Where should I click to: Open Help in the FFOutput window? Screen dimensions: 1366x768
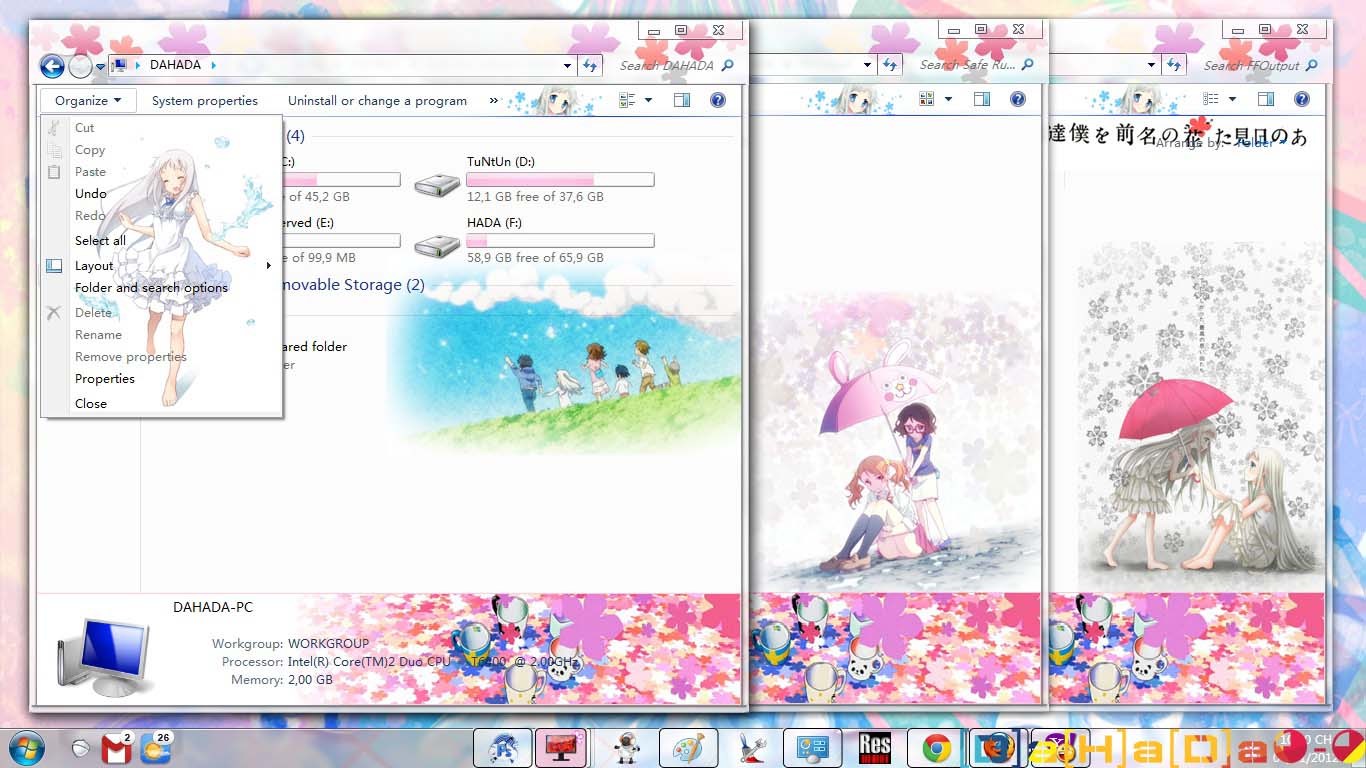(x=1302, y=100)
